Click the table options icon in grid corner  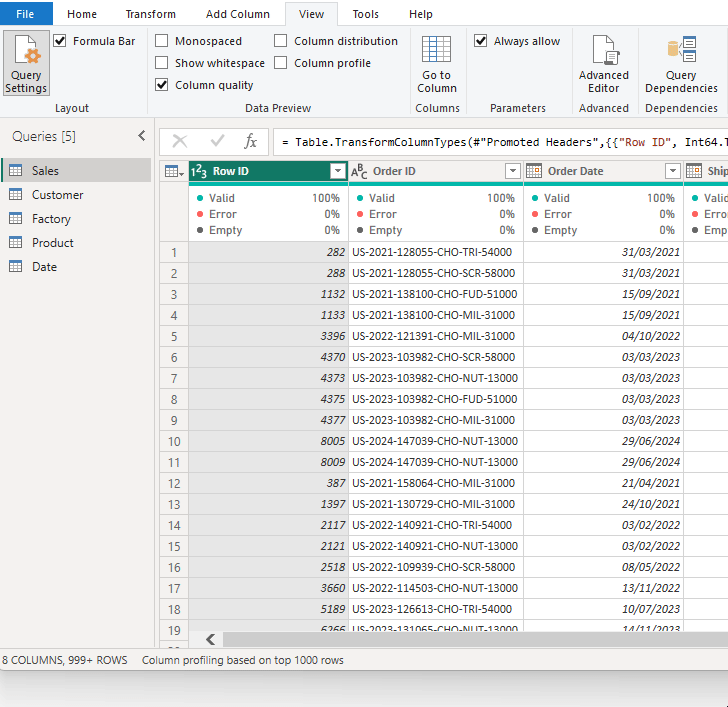click(x=174, y=172)
